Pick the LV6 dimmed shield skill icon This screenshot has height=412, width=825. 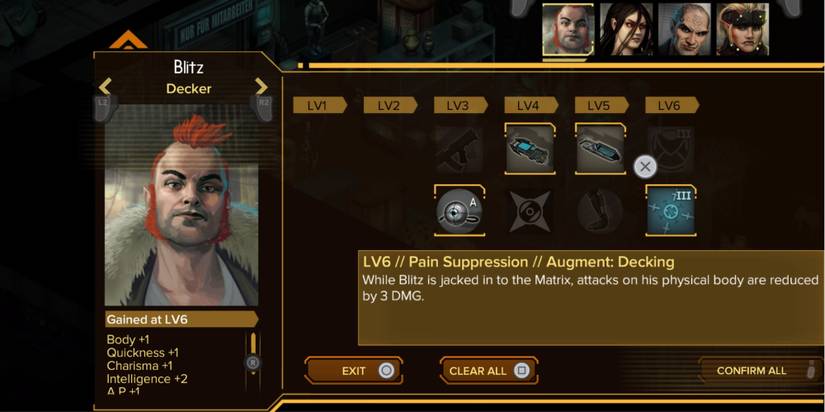(671, 149)
